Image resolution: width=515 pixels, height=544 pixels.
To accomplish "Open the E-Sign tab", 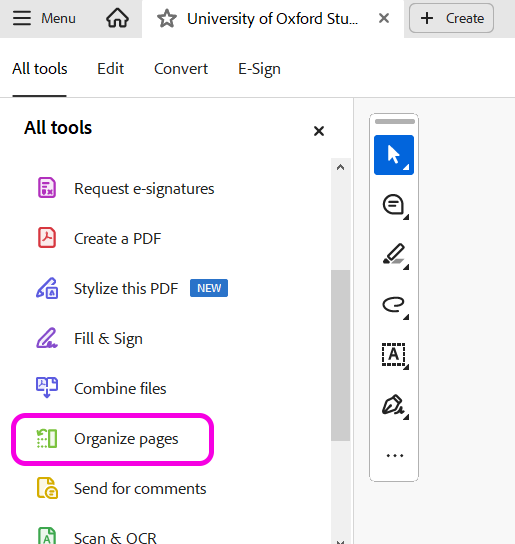I will 259,69.
